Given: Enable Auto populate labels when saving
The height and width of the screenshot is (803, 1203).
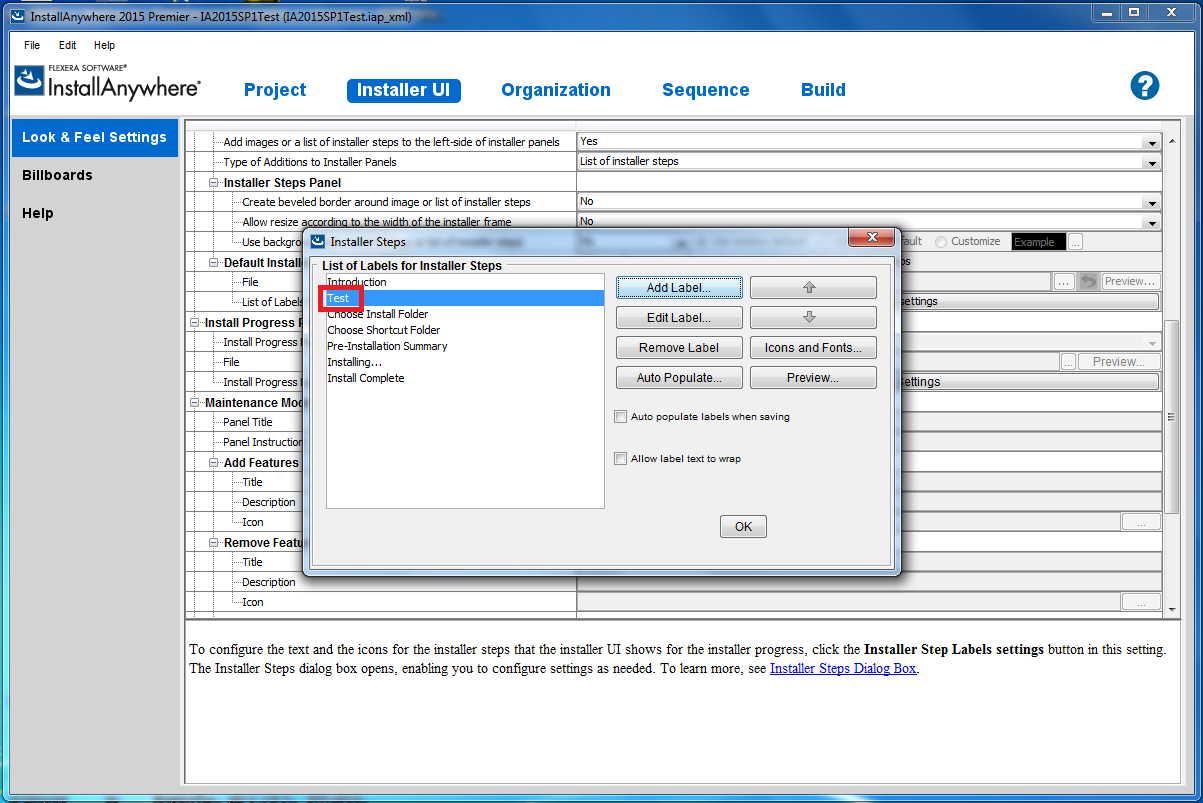Looking at the screenshot, I should [621, 416].
